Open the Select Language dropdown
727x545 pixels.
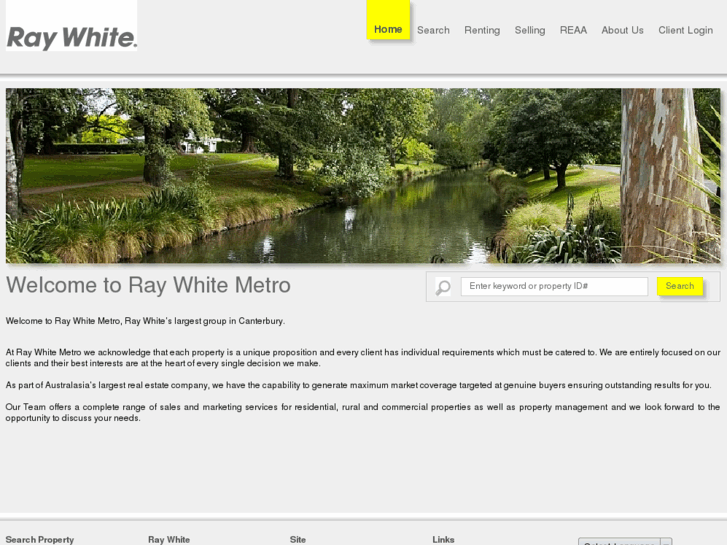pyautogui.click(x=625, y=542)
